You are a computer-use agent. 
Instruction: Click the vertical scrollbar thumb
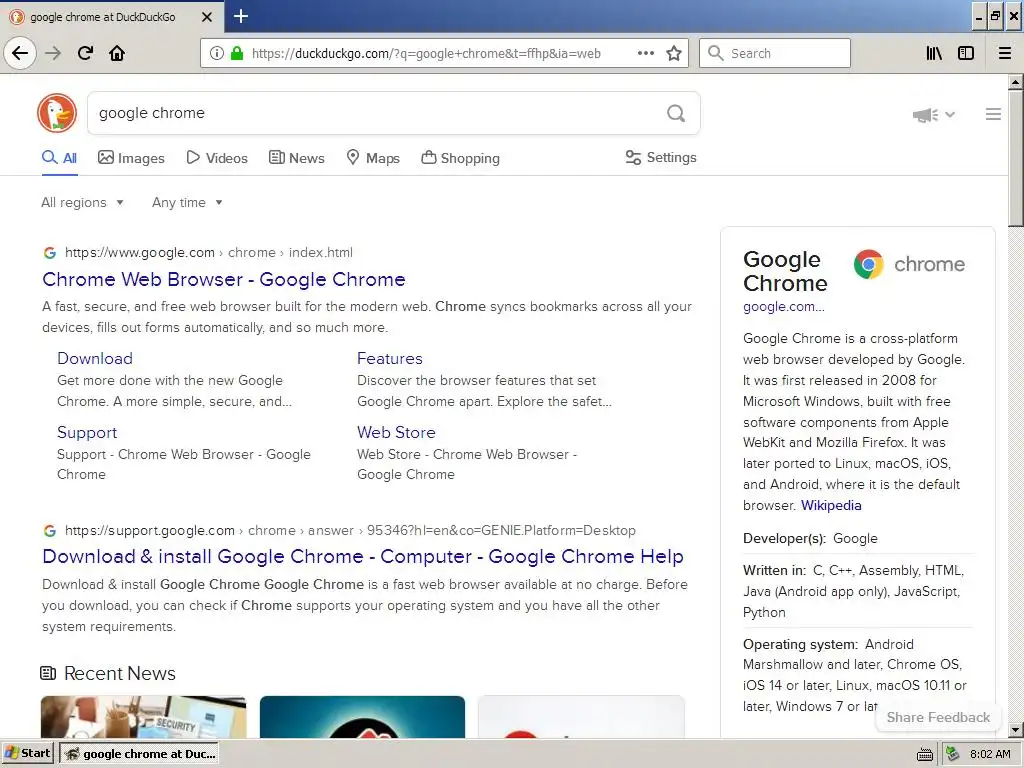(1015, 158)
